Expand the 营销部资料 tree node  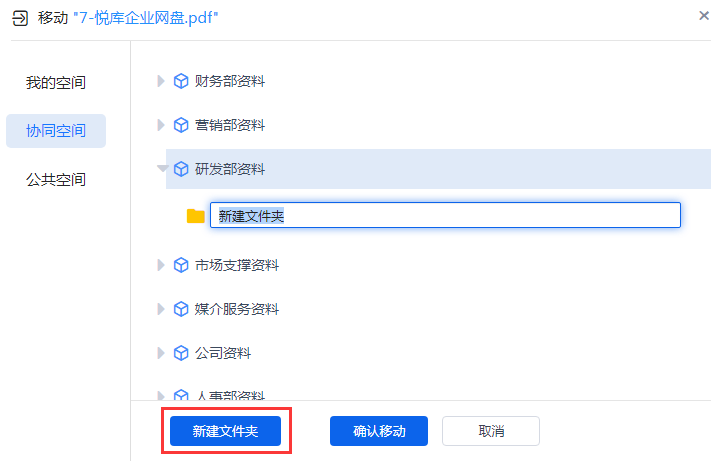click(161, 125)
